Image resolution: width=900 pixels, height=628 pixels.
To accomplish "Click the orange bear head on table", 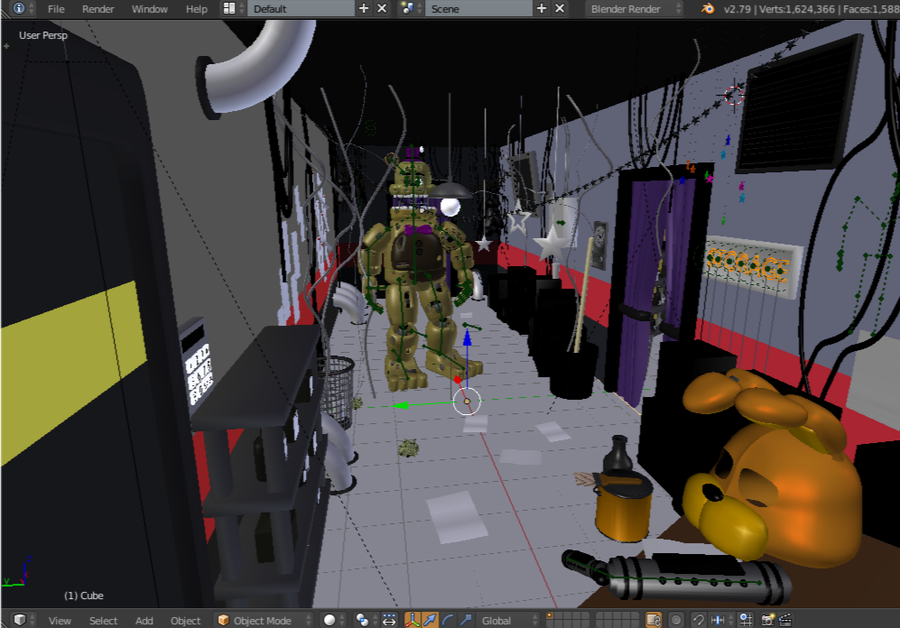I will coord(772,470).
